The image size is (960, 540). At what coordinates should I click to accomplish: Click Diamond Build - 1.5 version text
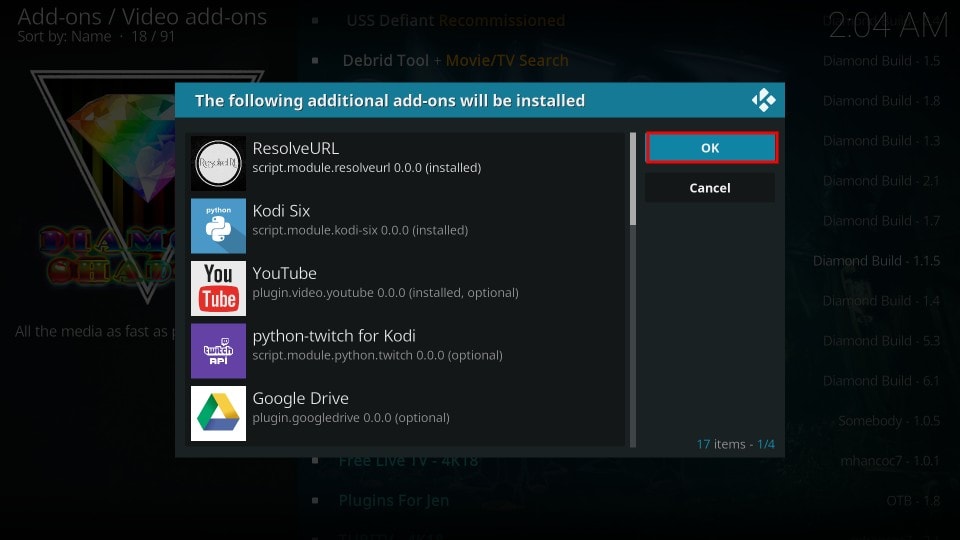(x=881, y=61)
